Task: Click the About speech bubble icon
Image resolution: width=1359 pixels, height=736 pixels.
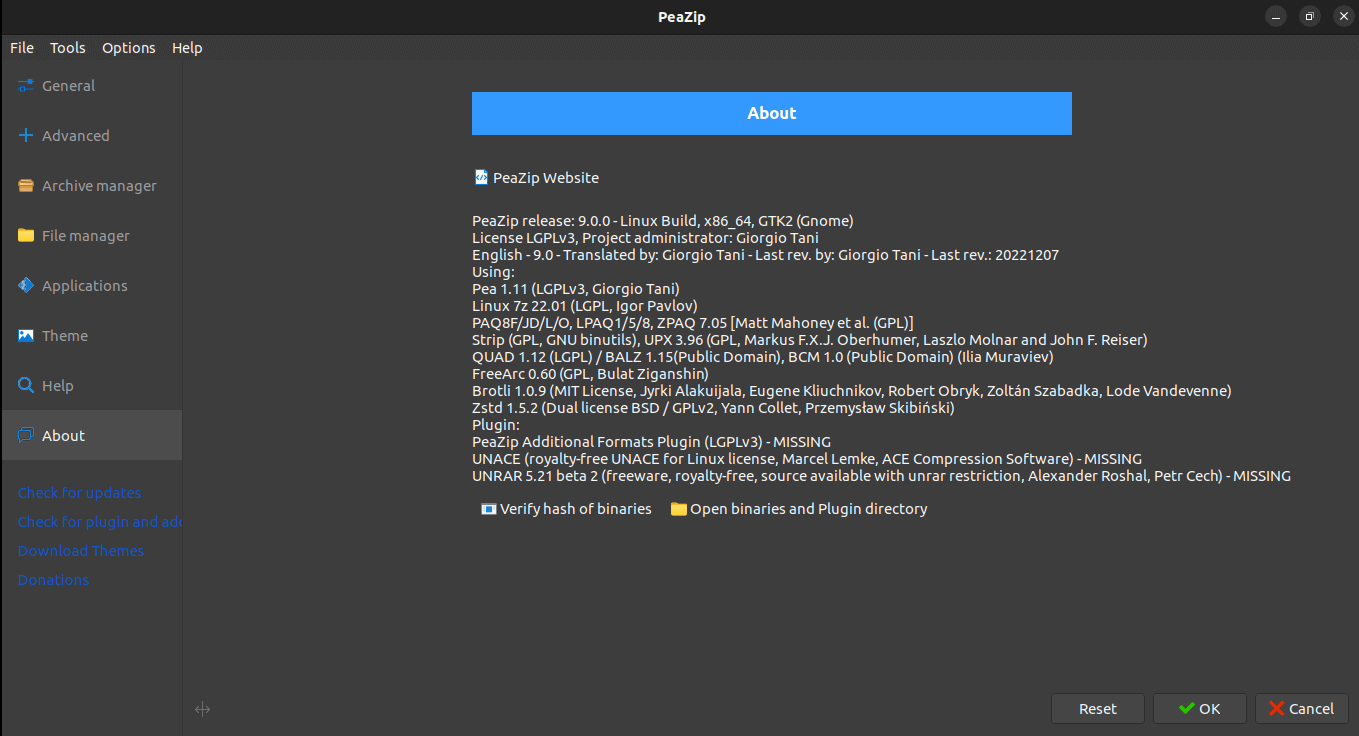Action: [26, 436]
